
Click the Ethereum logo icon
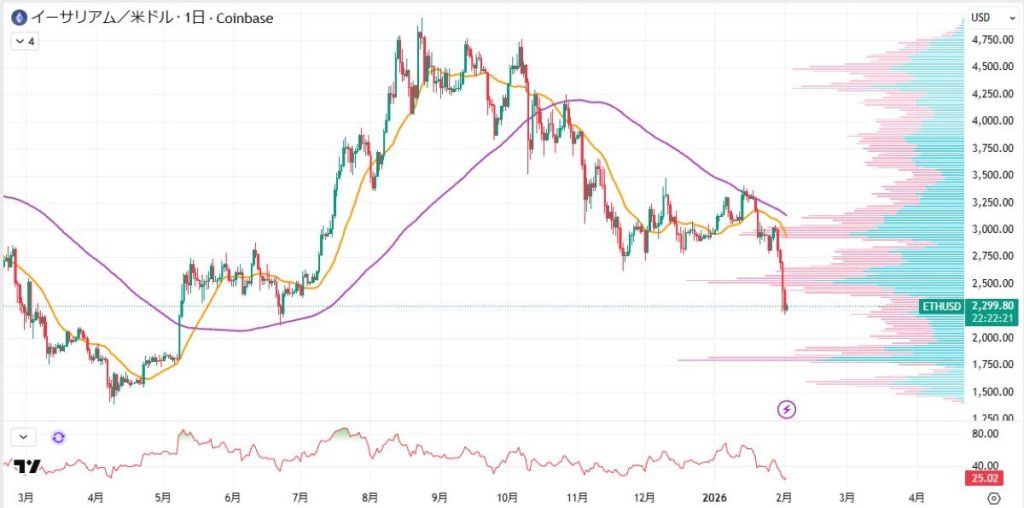pyautogui.click(x=16, y=18)
